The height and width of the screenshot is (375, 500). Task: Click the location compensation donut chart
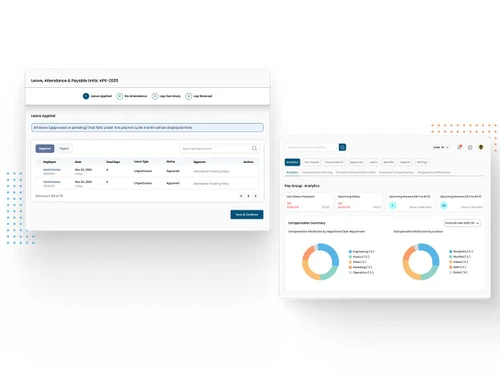click(x=421, y=262)
